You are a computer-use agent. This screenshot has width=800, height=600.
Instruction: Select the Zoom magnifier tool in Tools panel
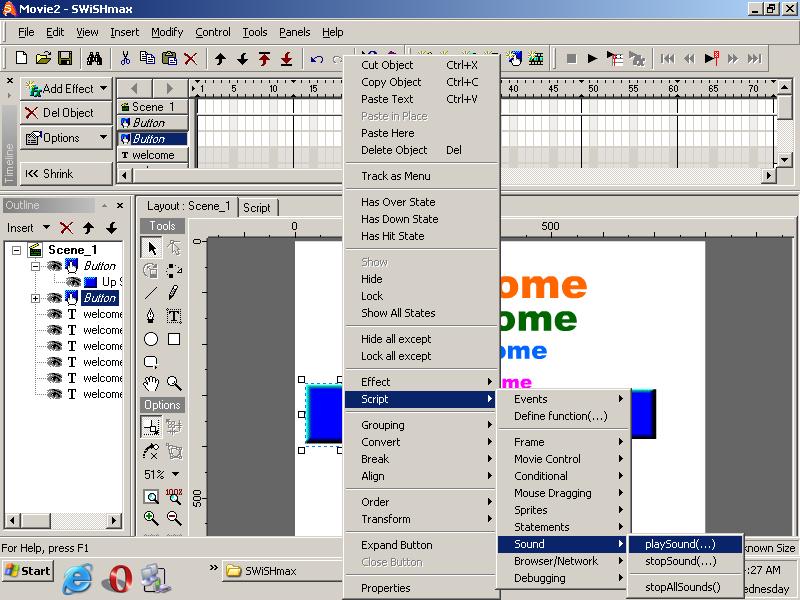coord(173,383)
